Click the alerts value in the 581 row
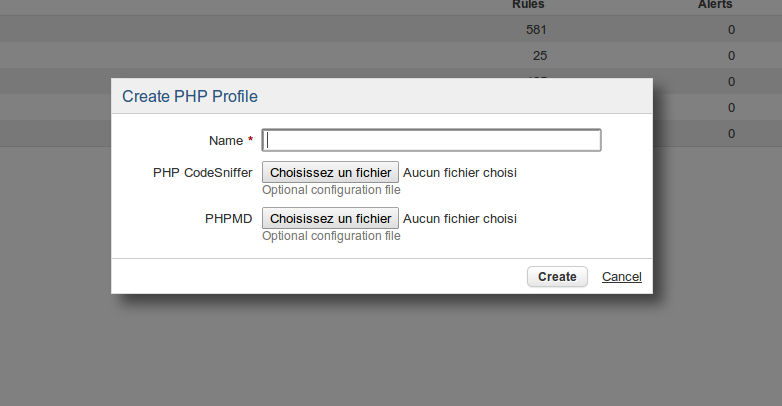782x406 pixels. [x=731, y=30]
